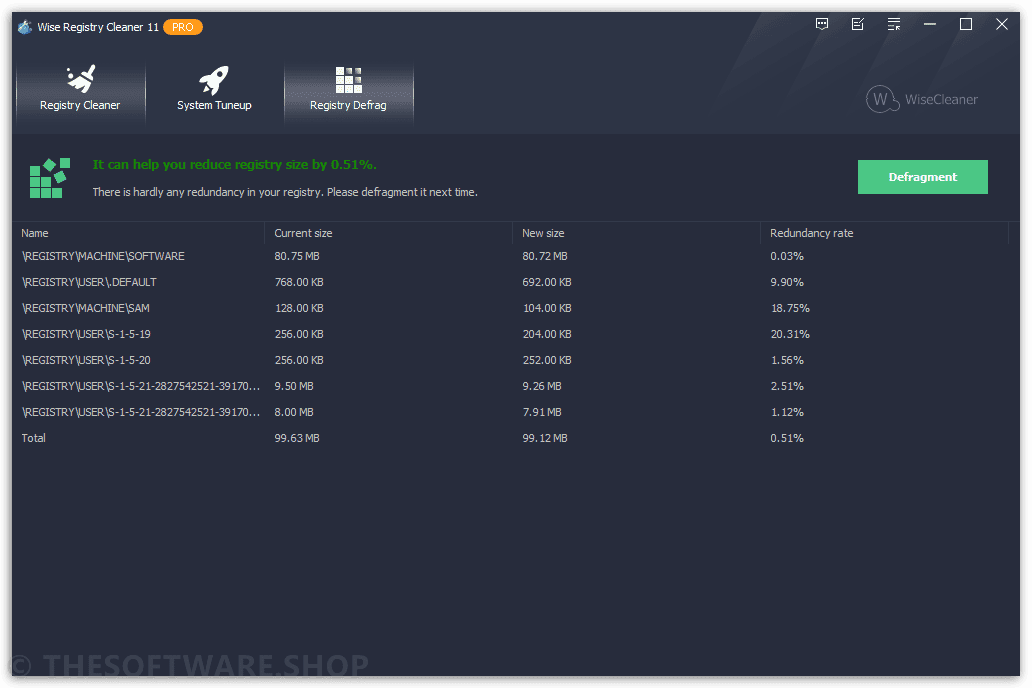Click the 7.91 MB new size value
1032x688 pixels.
tap(542, 412)
